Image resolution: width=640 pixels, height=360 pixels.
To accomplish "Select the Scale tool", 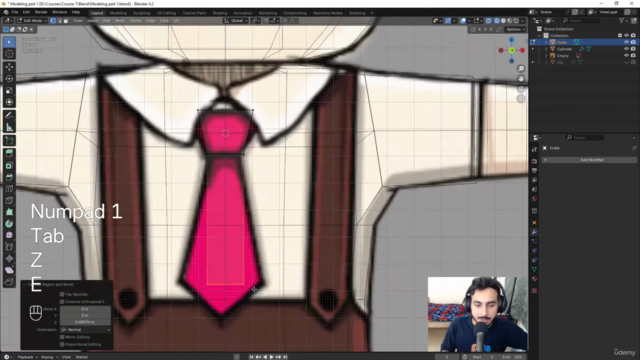I will [x=9, y=91].
